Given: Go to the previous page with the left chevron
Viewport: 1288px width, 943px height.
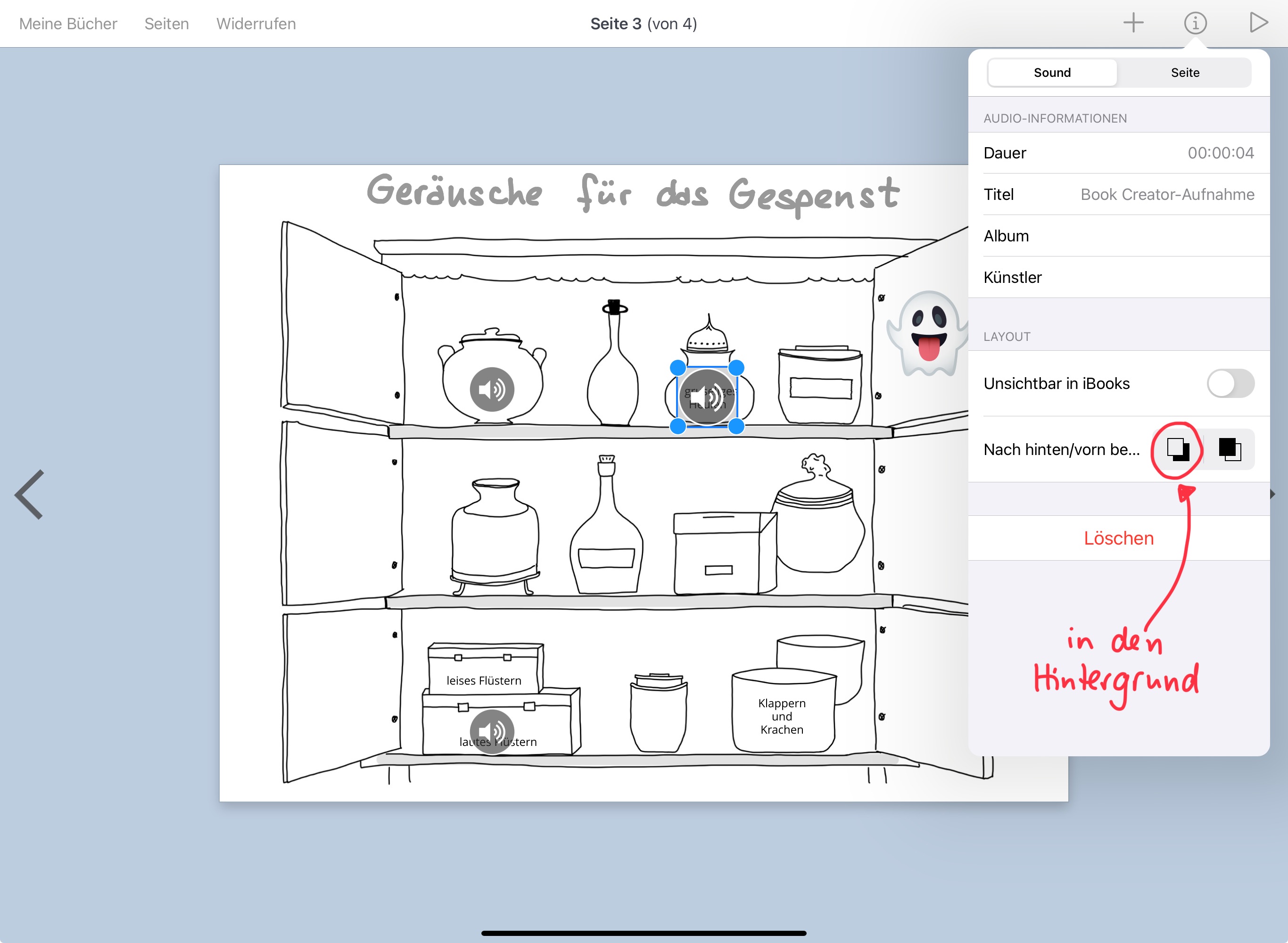Looking at the screenshot, I should click(x=30, y=494).
